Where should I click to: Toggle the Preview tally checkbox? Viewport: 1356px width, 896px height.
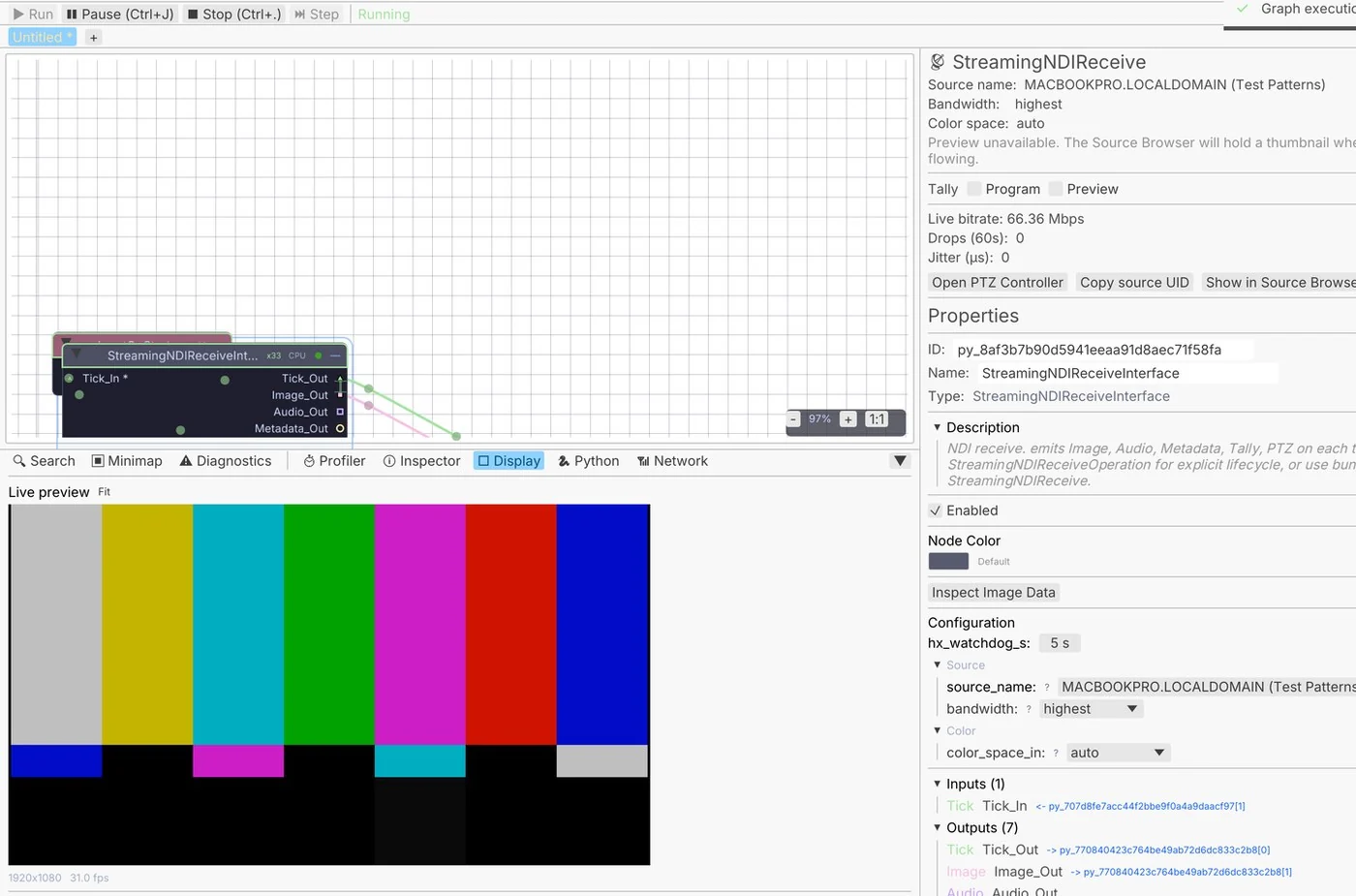point(1056,189)
